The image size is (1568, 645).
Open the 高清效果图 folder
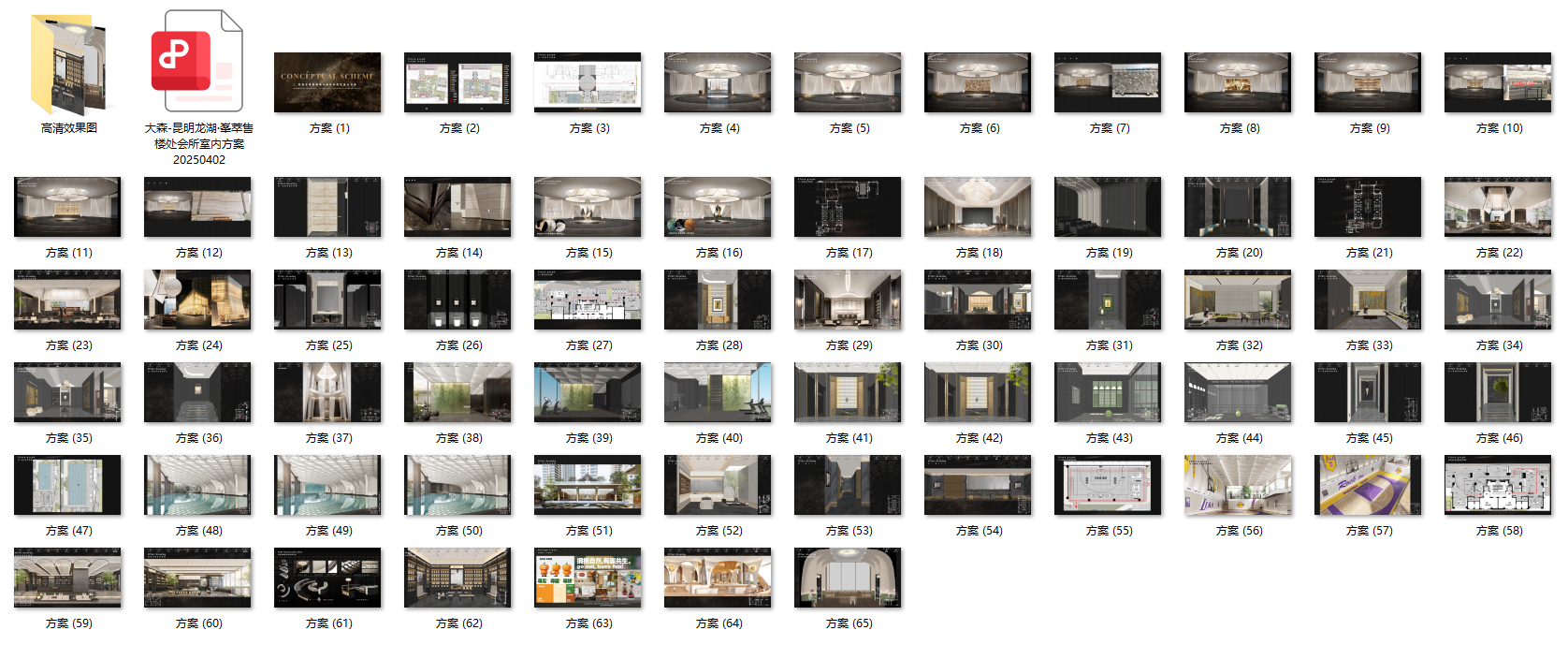(x=68, y=64)
